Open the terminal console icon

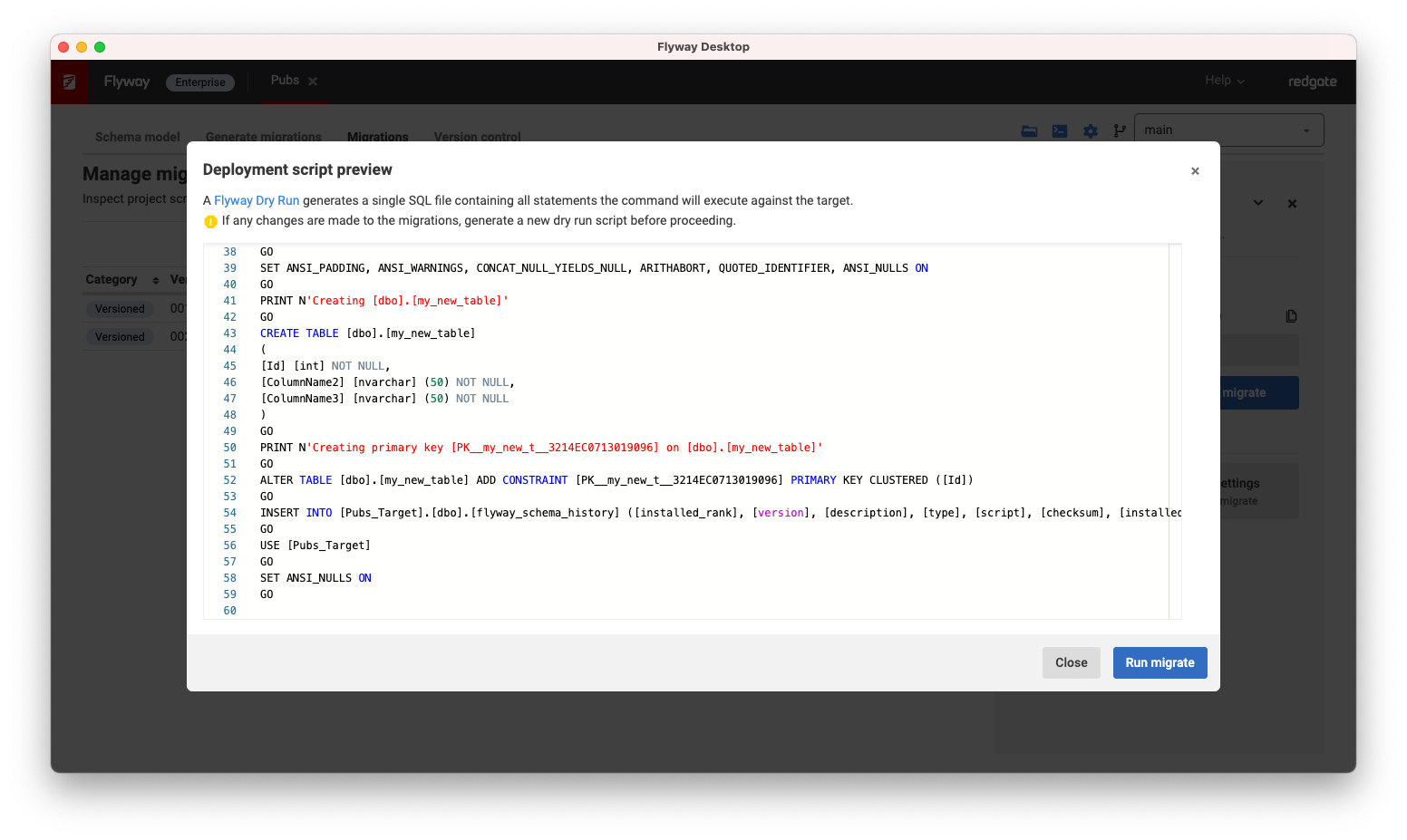click(1059, 131)
